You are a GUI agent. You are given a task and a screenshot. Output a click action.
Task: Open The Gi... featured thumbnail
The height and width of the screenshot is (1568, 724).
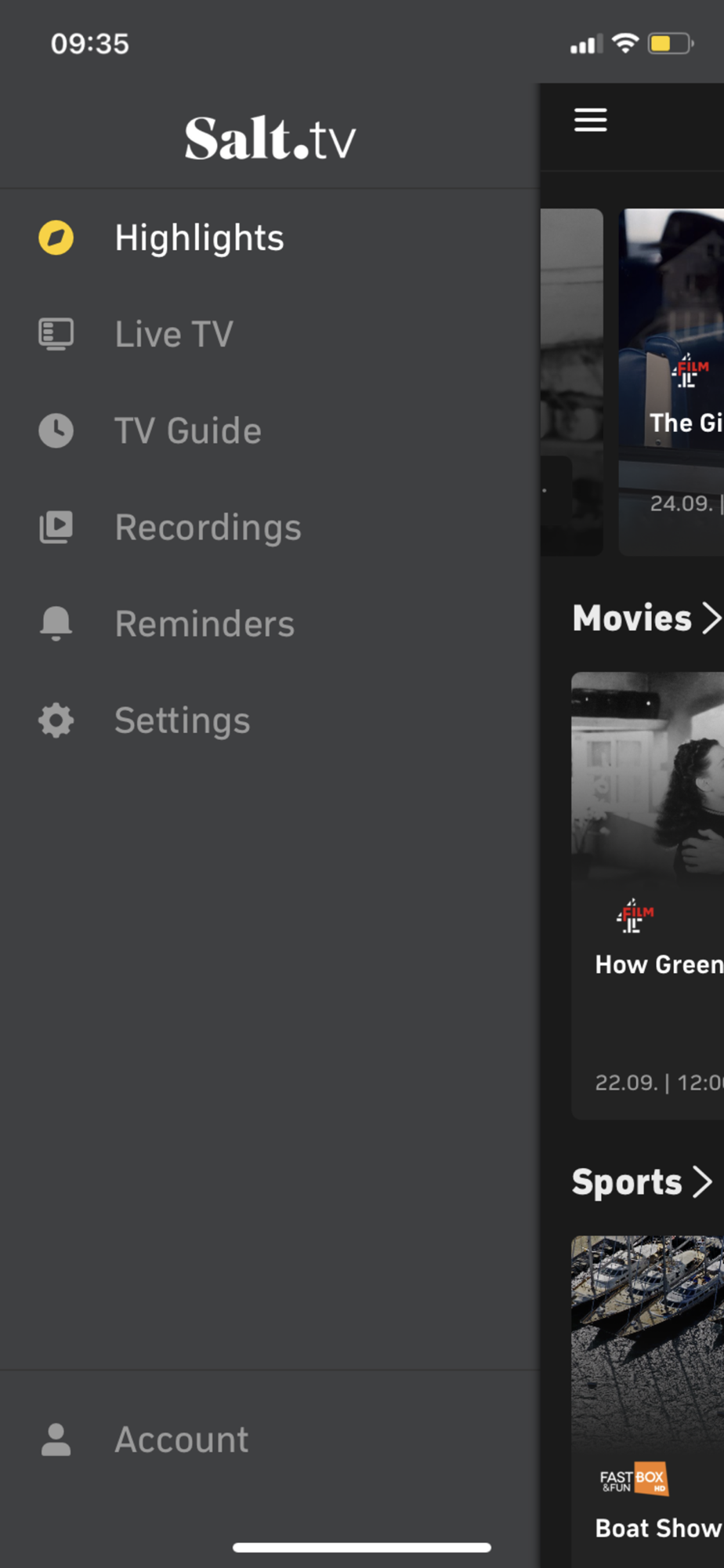click(x=672, y=382)
